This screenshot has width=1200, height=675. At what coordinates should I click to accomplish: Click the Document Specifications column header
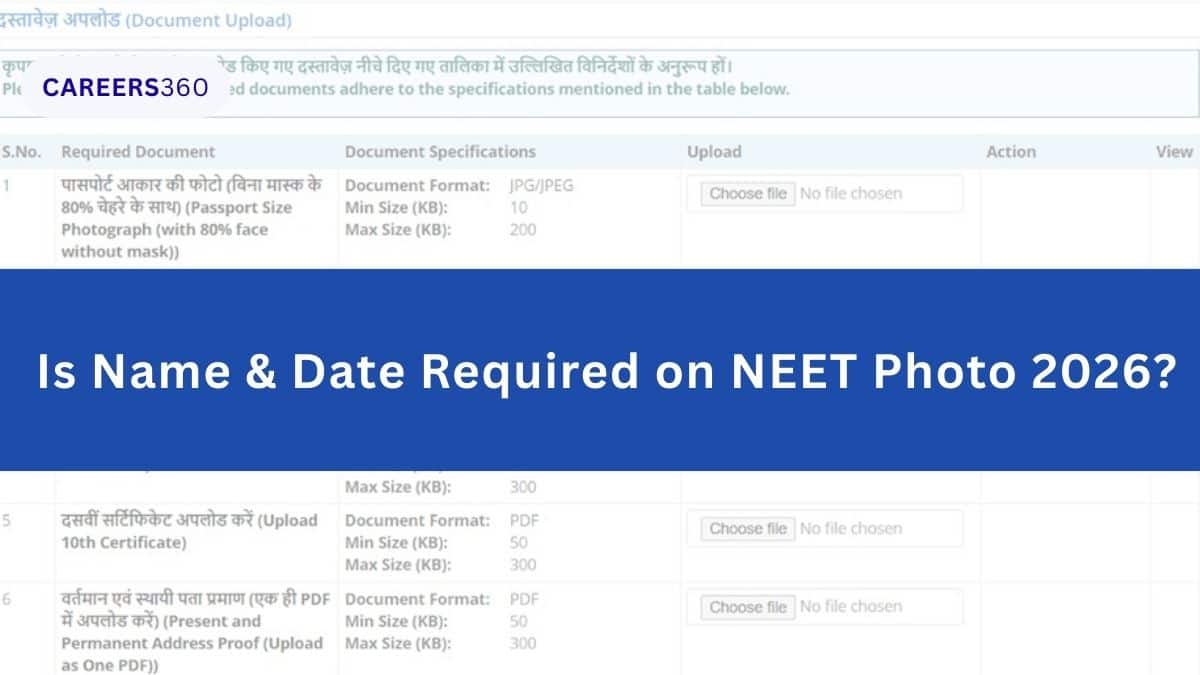(440, 151)
